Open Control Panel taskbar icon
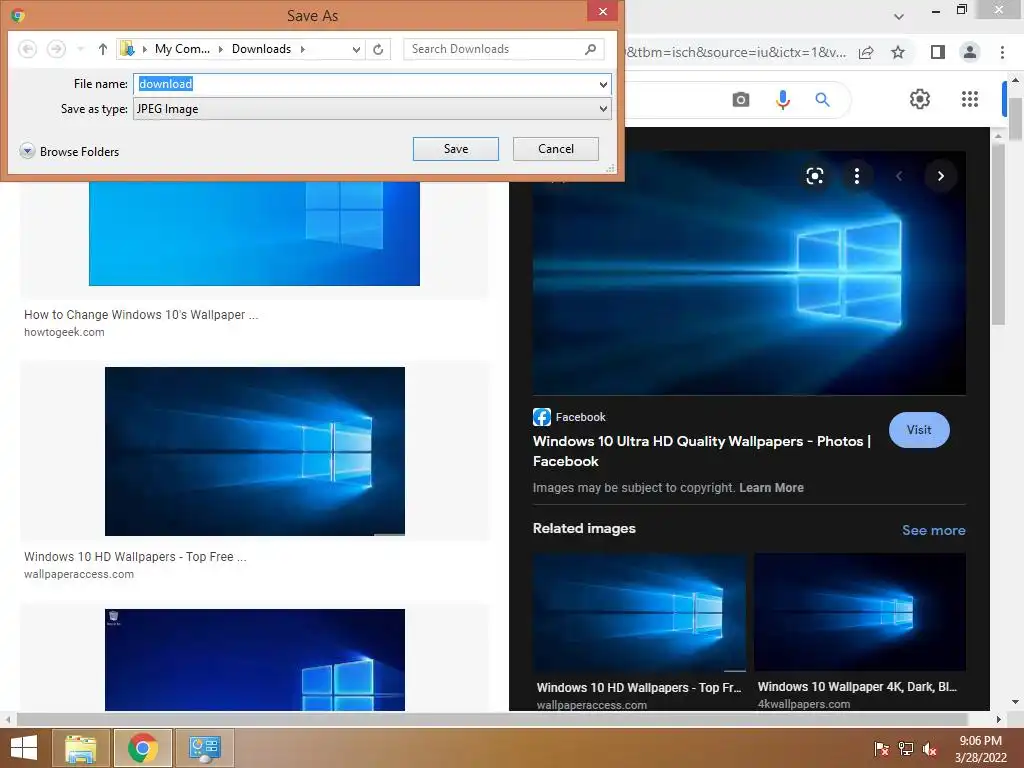1024x768 pixels. [204, 748]
